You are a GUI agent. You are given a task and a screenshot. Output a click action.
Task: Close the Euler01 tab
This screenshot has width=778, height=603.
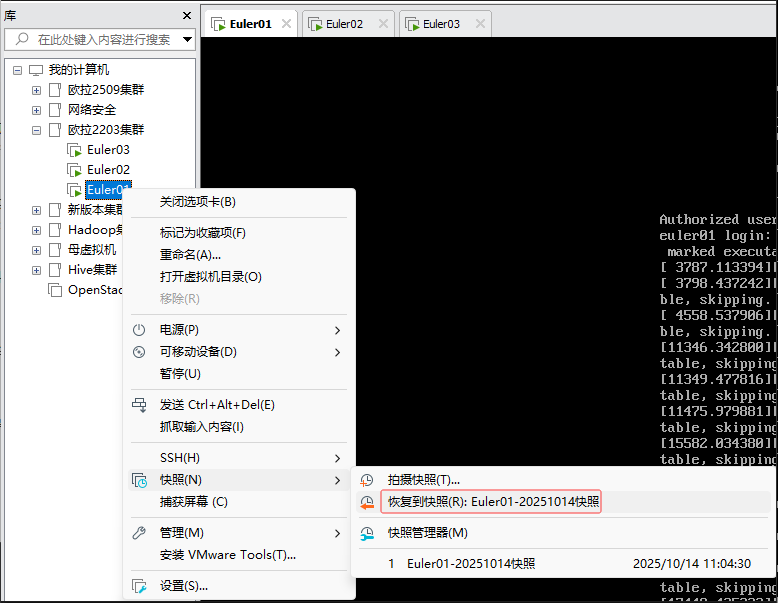(286, 23)
